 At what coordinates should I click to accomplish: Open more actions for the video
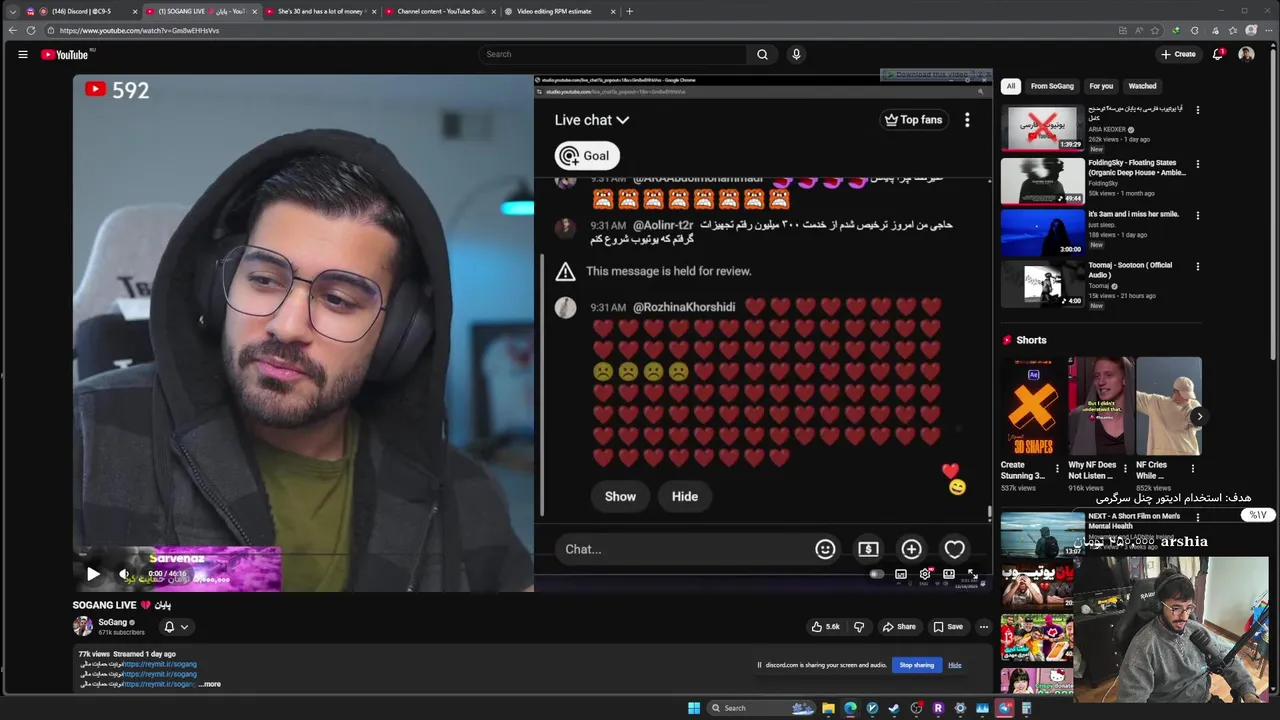983,627
